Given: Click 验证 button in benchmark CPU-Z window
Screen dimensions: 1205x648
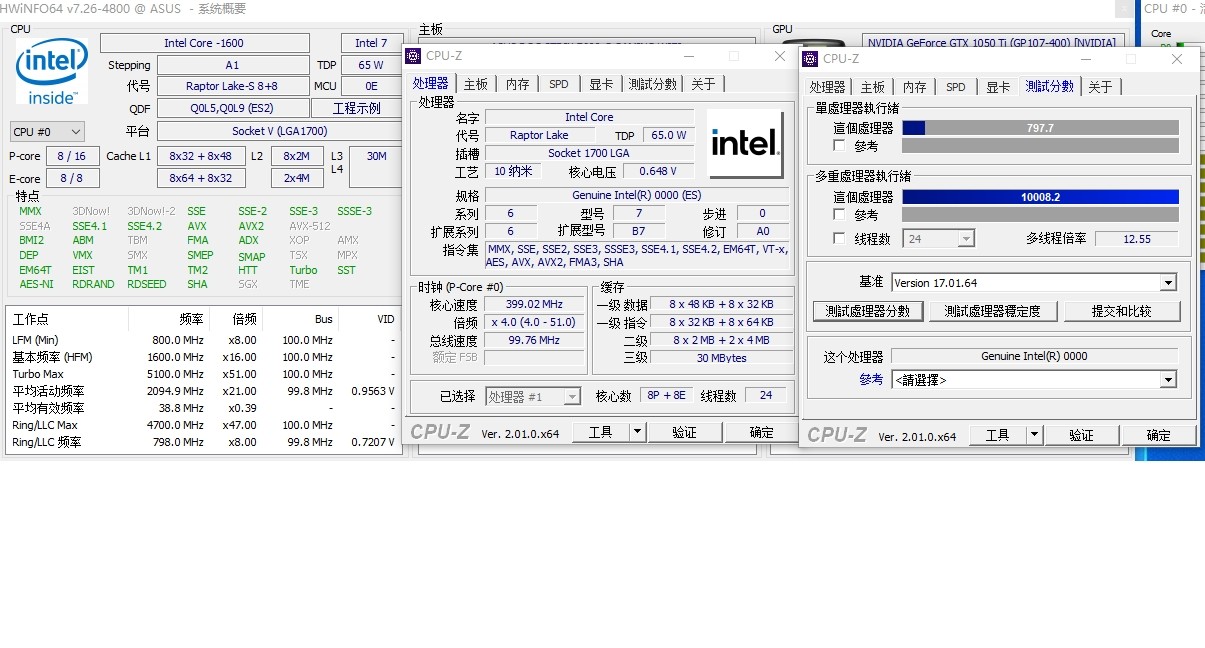Looking at the screenshot, I should pos(1081,435).
